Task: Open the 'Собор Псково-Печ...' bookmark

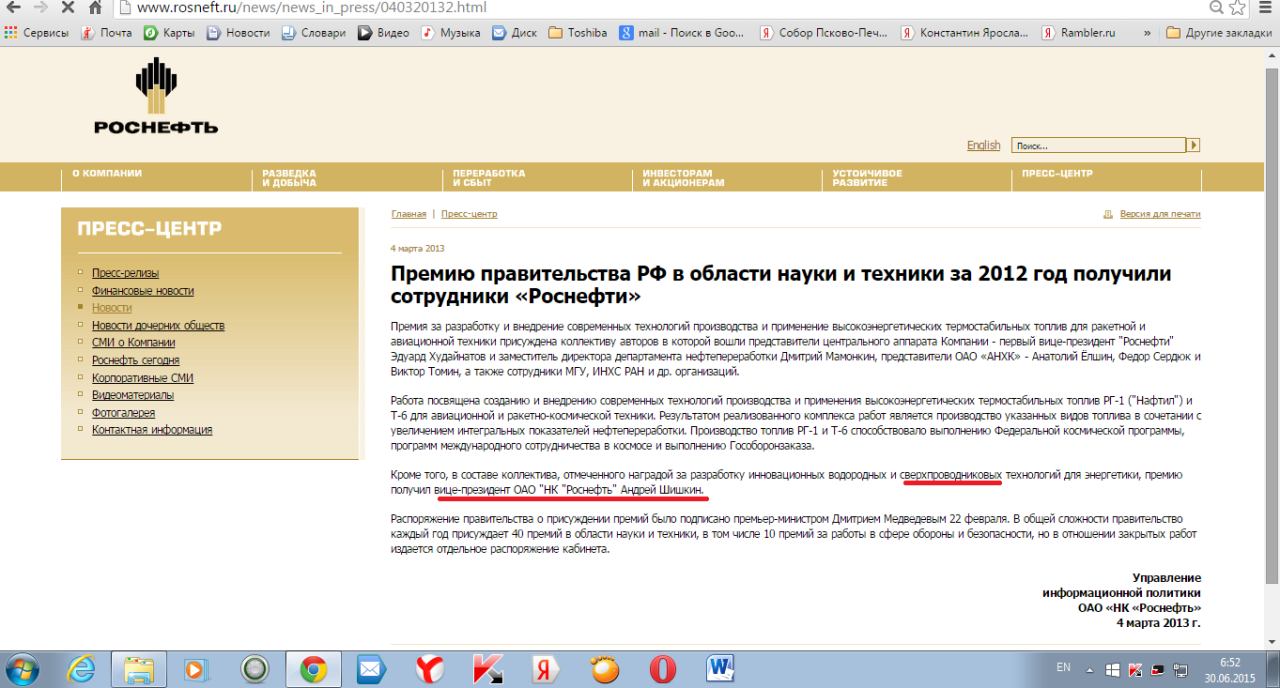Action: [x=824, y=33]
